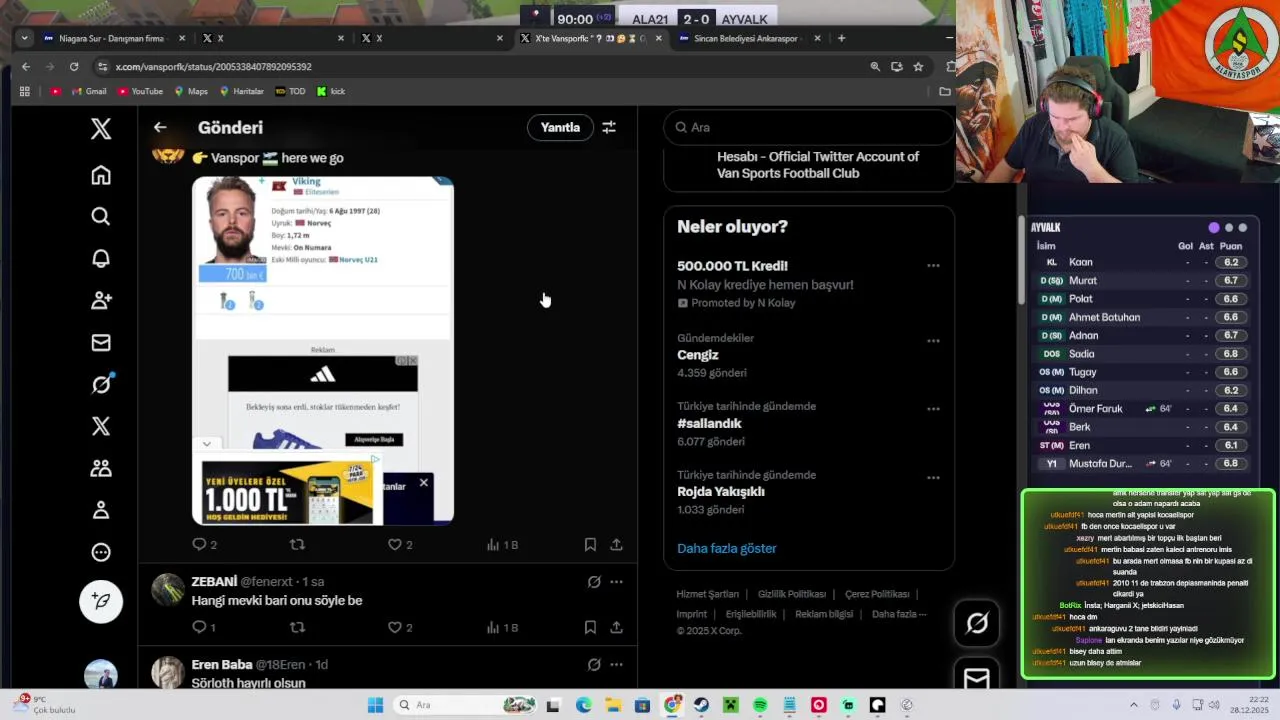
Task: Open the X Home icon in sidebar
Action: tap(101, 175)
